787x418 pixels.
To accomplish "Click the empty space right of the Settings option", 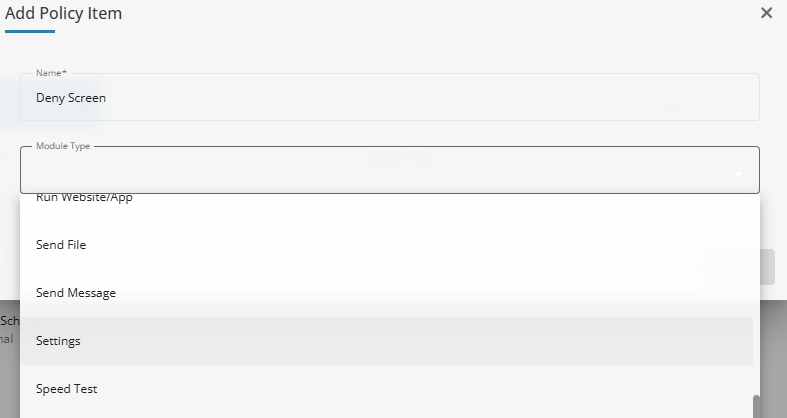I will click(417, 341).
